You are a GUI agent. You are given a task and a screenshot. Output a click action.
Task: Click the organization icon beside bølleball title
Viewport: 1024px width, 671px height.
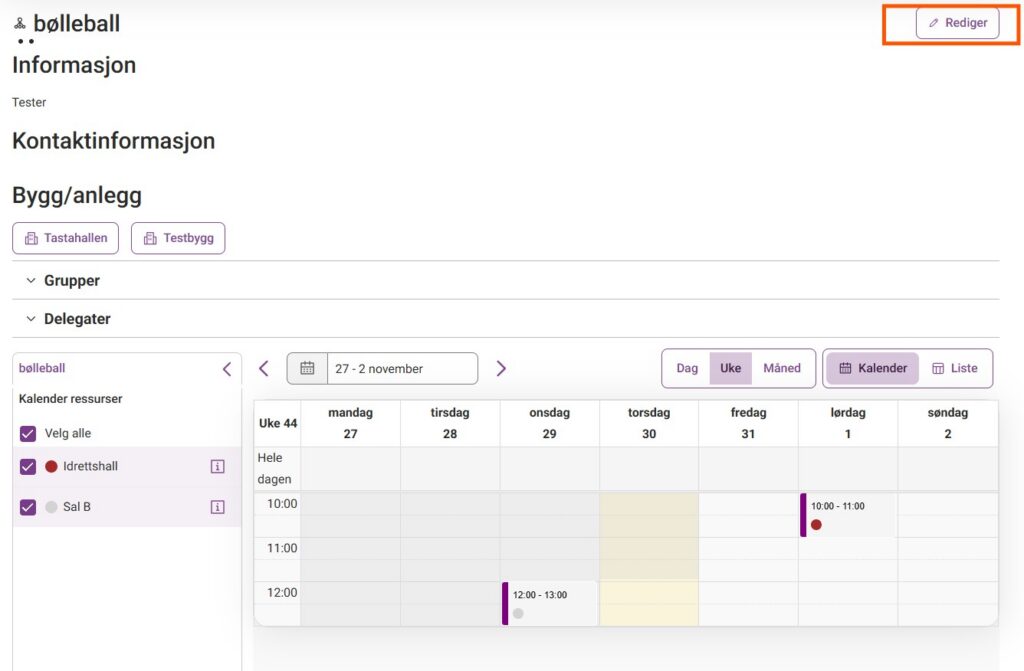click(x=20, y=23)
